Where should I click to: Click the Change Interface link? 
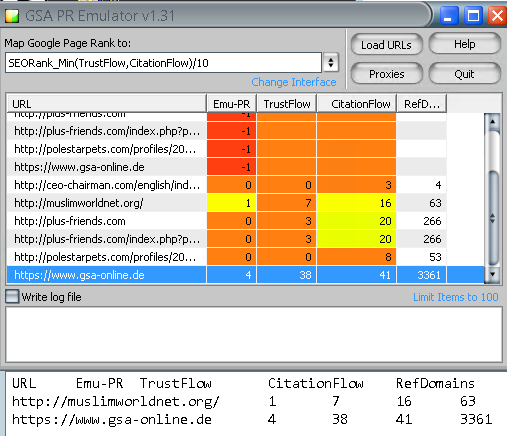pyautogui.click(x=294, y=82)
